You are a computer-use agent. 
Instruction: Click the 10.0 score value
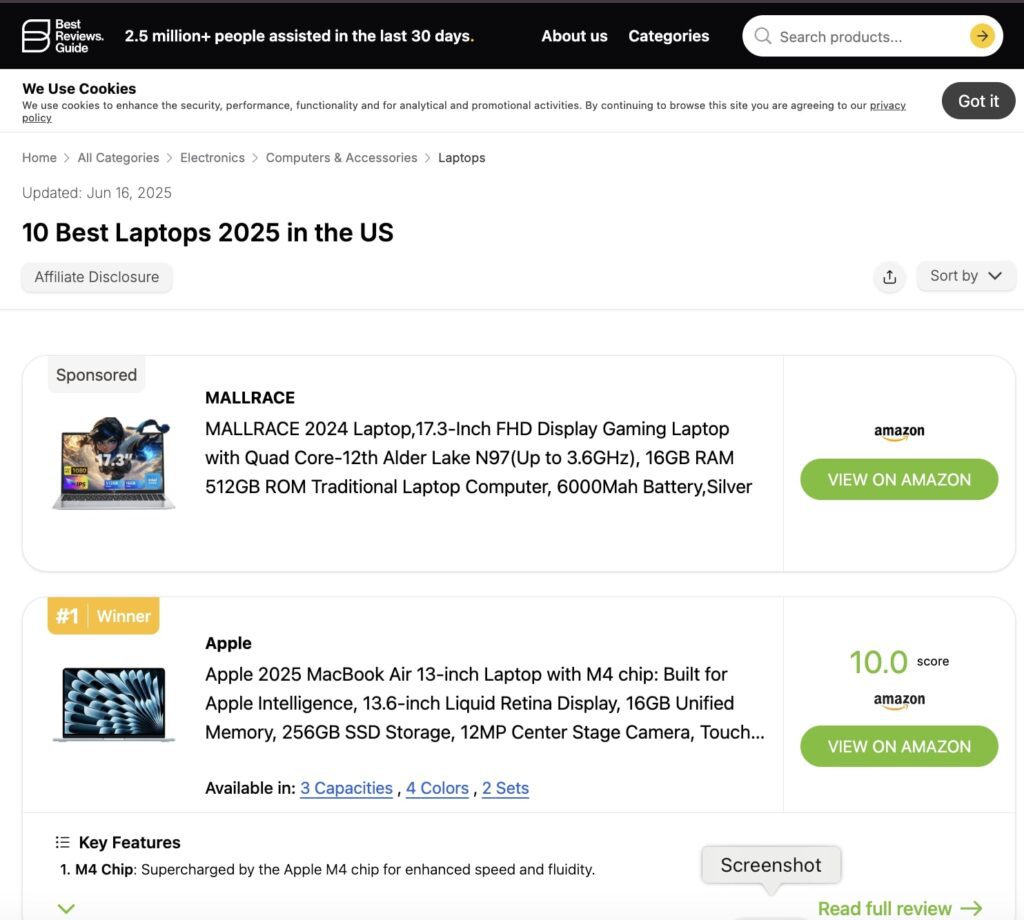[x=878, y=662]
